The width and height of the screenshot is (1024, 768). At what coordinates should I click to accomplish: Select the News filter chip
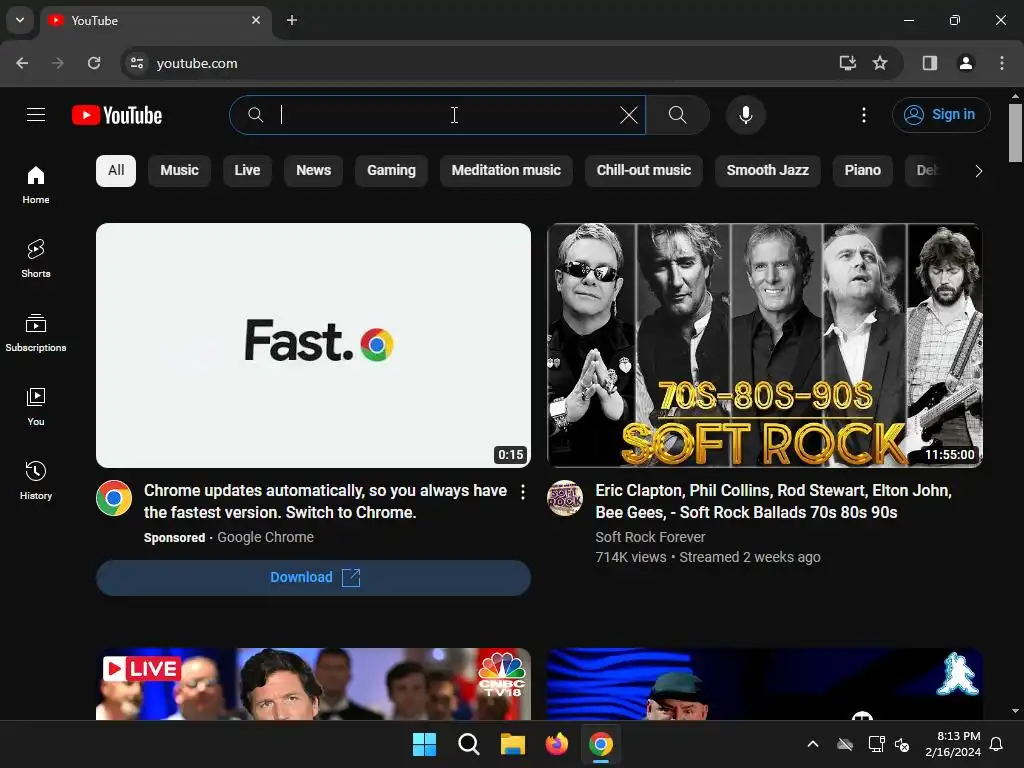pyautogui.click(x=313, y=170)
